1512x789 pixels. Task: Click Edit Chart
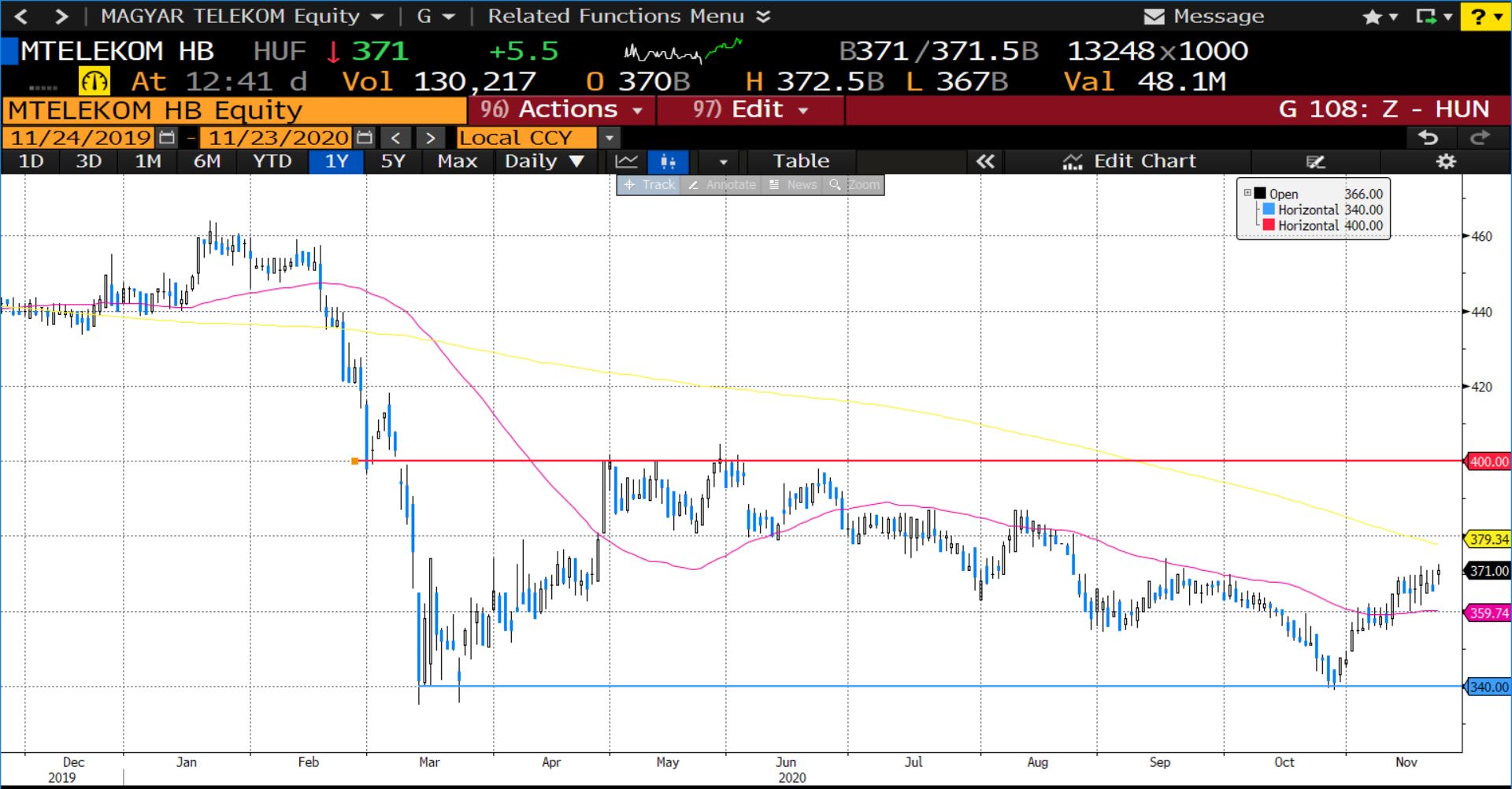click(1129, 161)
